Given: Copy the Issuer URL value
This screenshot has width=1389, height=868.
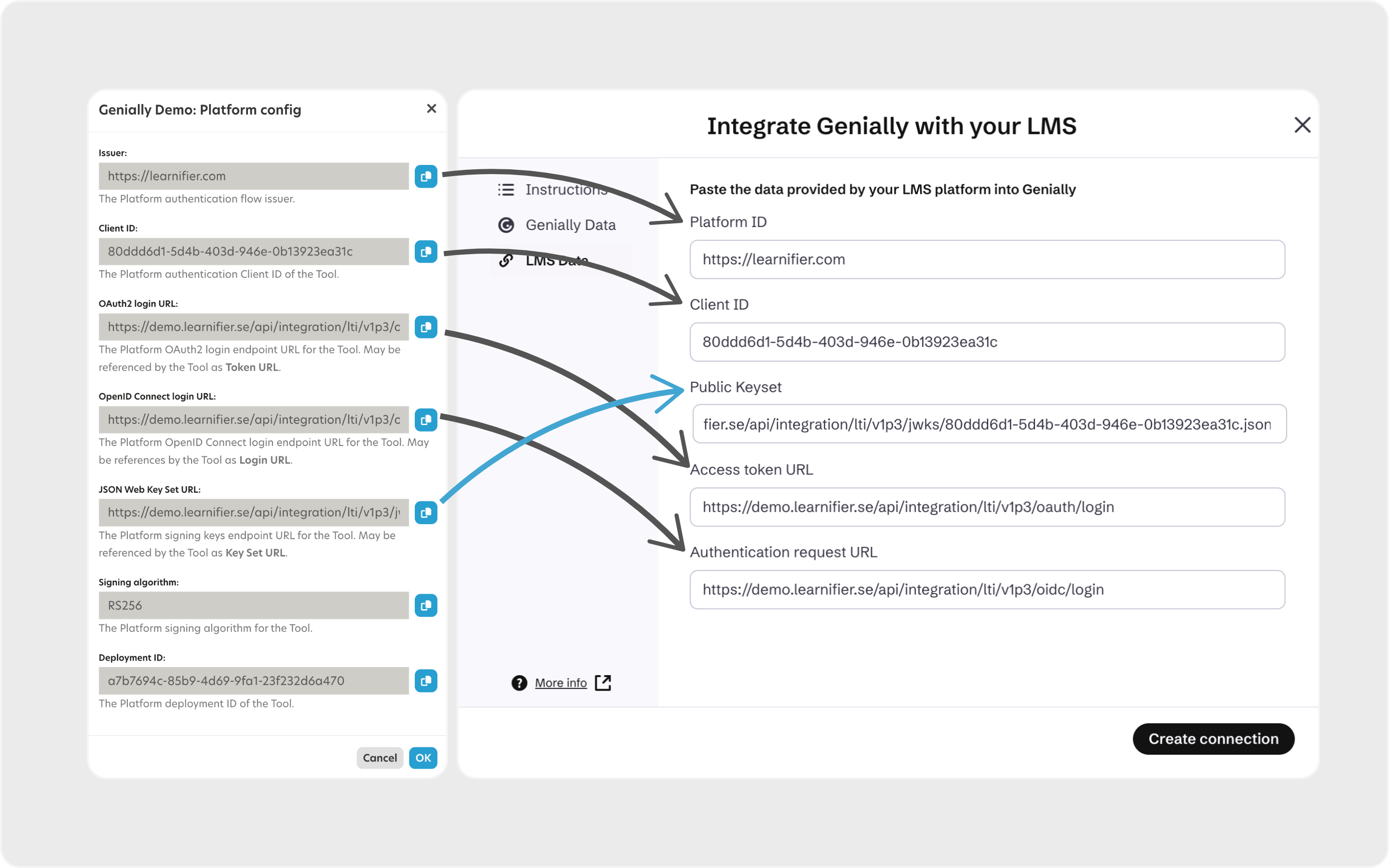Looking at the screenshot, I should (x=425, y=176).
